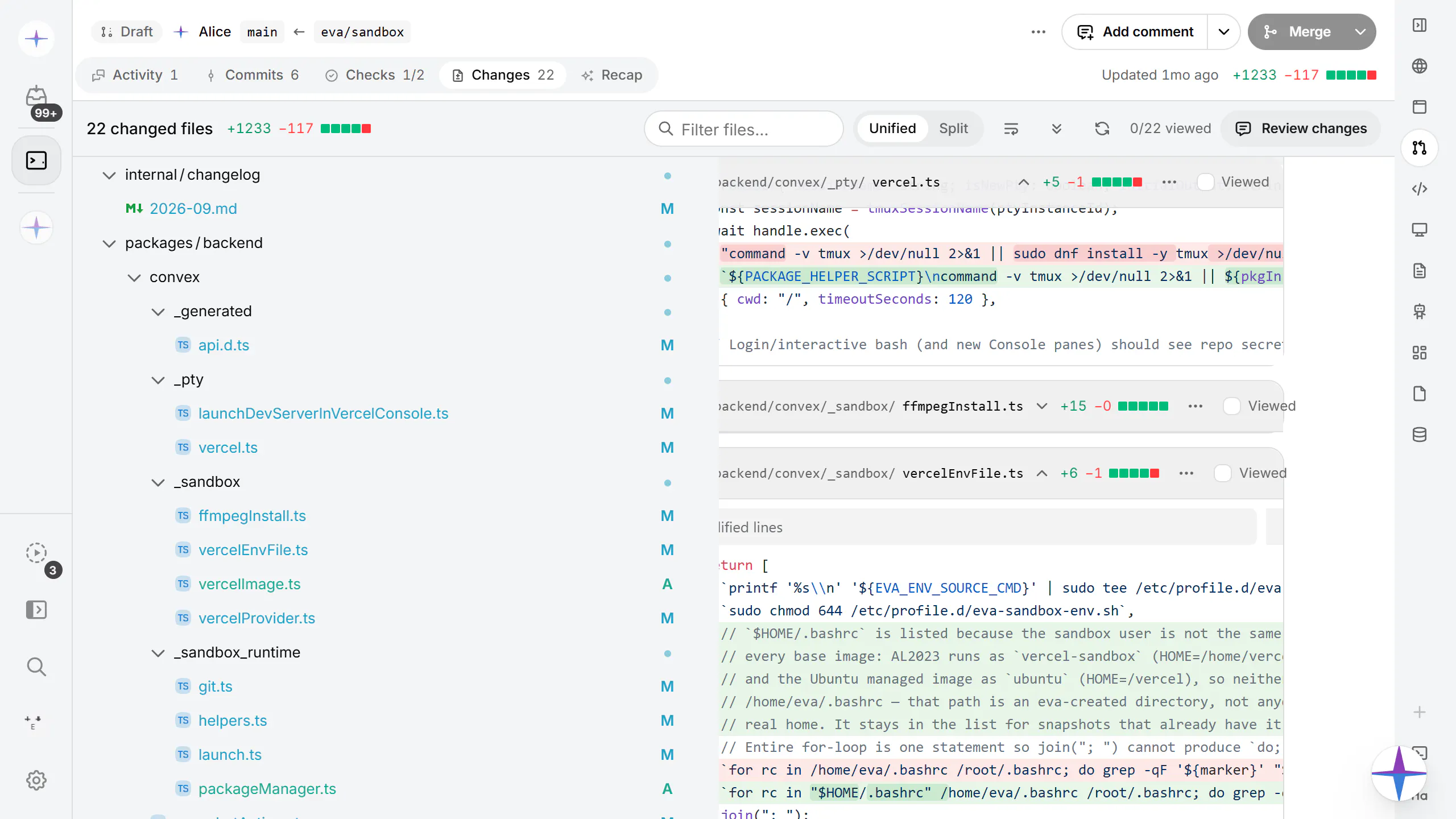Switch diff view to Unified
1456x819 pixels.
(x=892, y=129)
